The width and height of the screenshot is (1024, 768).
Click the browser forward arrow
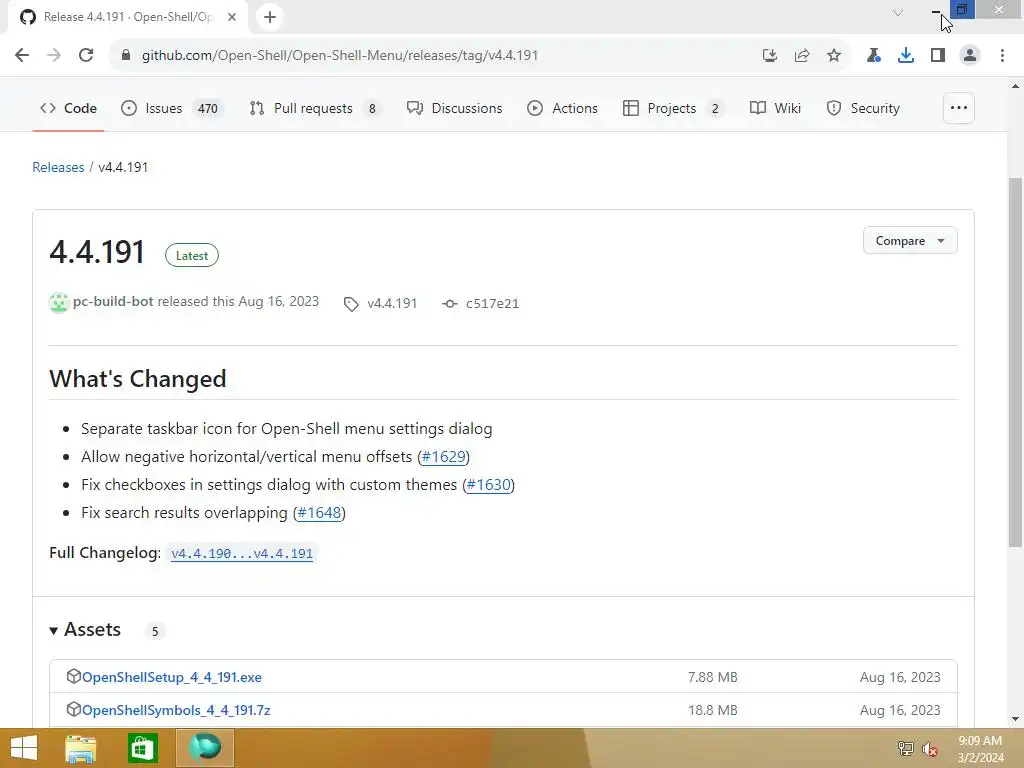(54, 56)
